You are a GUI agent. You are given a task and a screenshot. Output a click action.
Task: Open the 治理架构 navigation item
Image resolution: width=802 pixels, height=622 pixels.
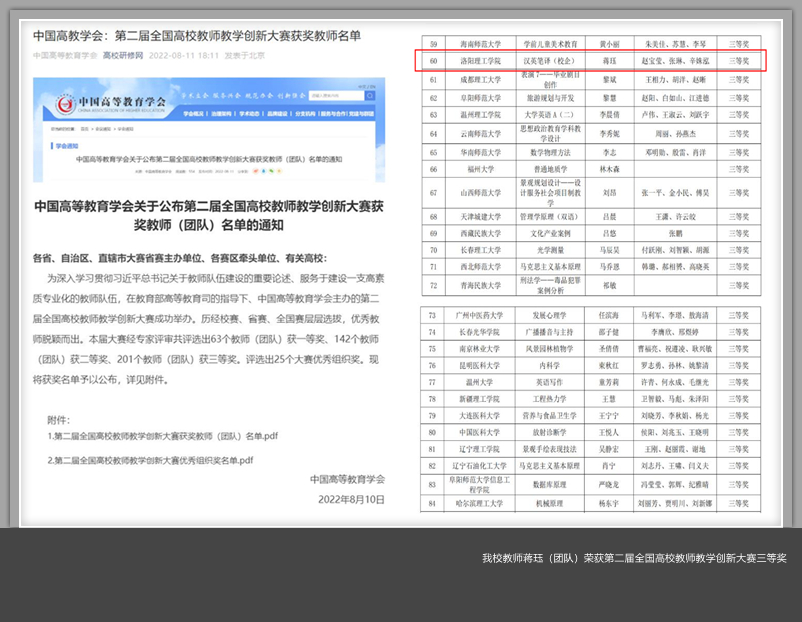click(222, 114)
